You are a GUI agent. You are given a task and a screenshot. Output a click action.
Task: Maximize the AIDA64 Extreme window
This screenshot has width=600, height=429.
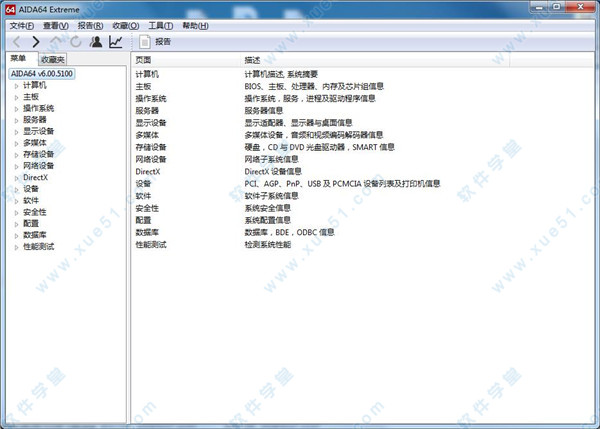tap(557, 7)
